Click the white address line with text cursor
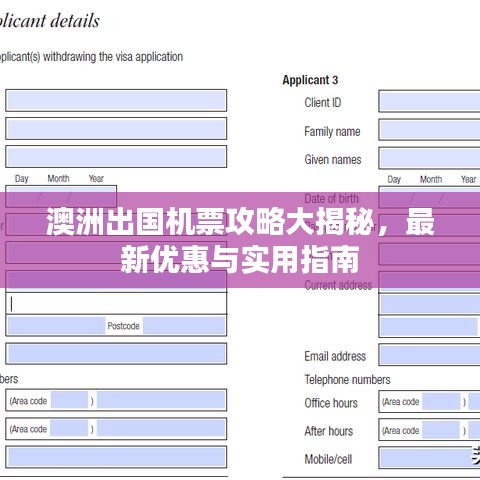 [116, 304]
